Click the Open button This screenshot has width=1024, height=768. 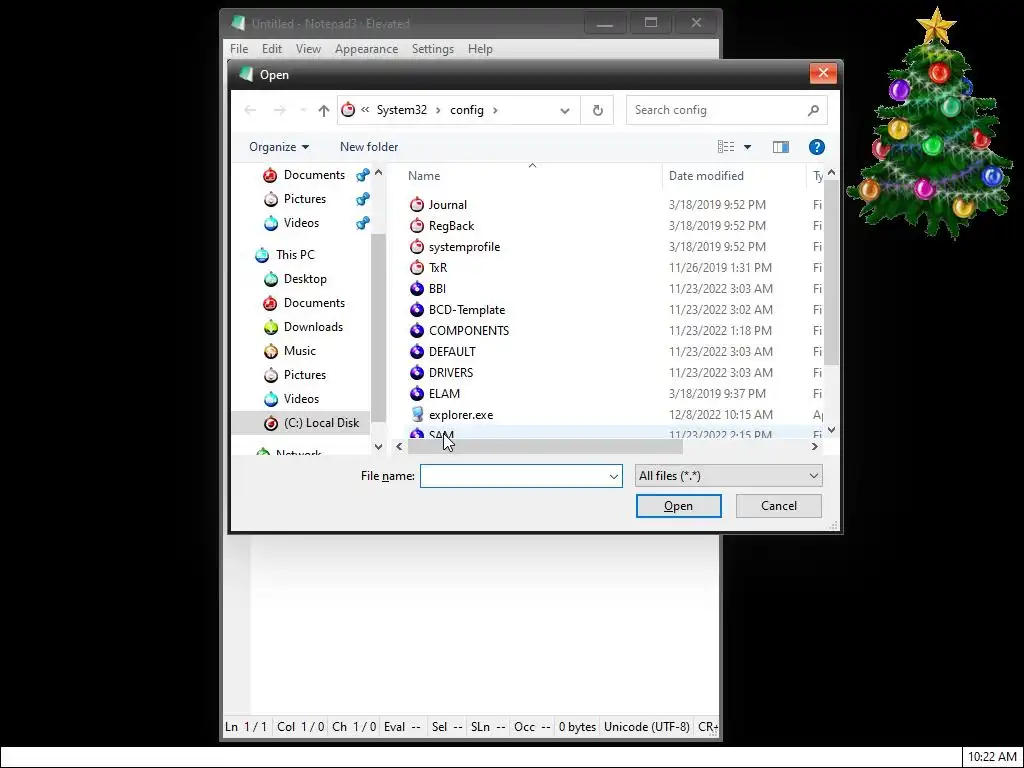coord(679,505)
